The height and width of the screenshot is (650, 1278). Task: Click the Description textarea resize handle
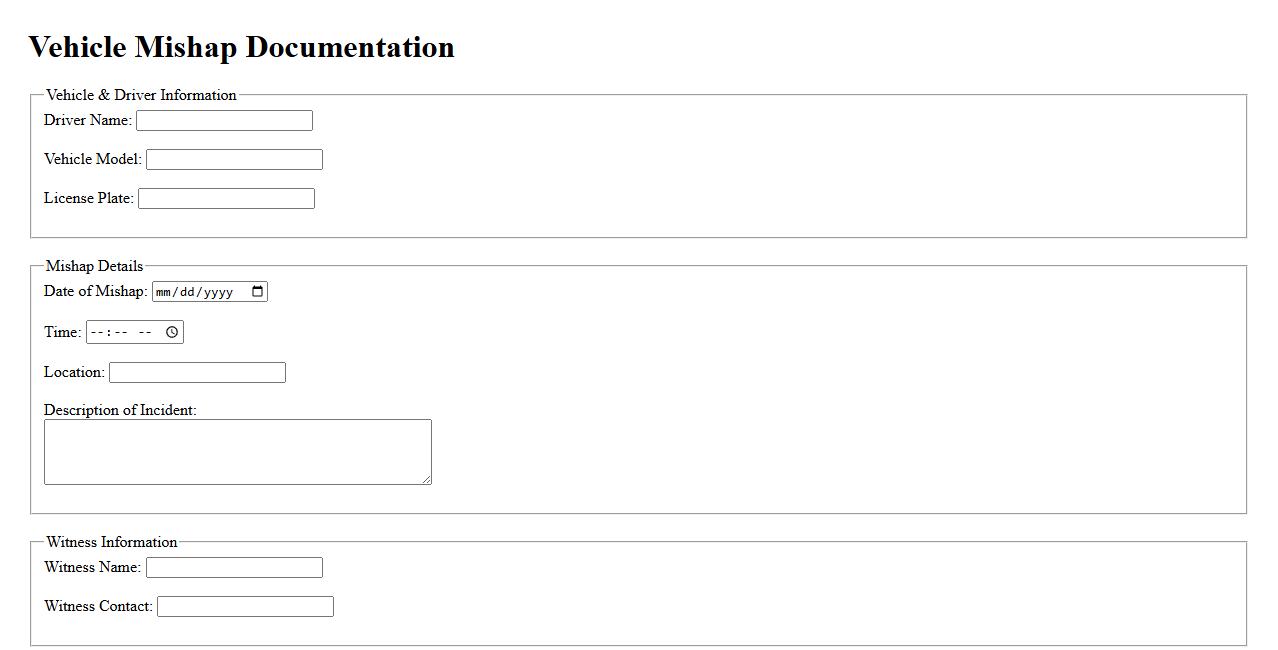427,480
